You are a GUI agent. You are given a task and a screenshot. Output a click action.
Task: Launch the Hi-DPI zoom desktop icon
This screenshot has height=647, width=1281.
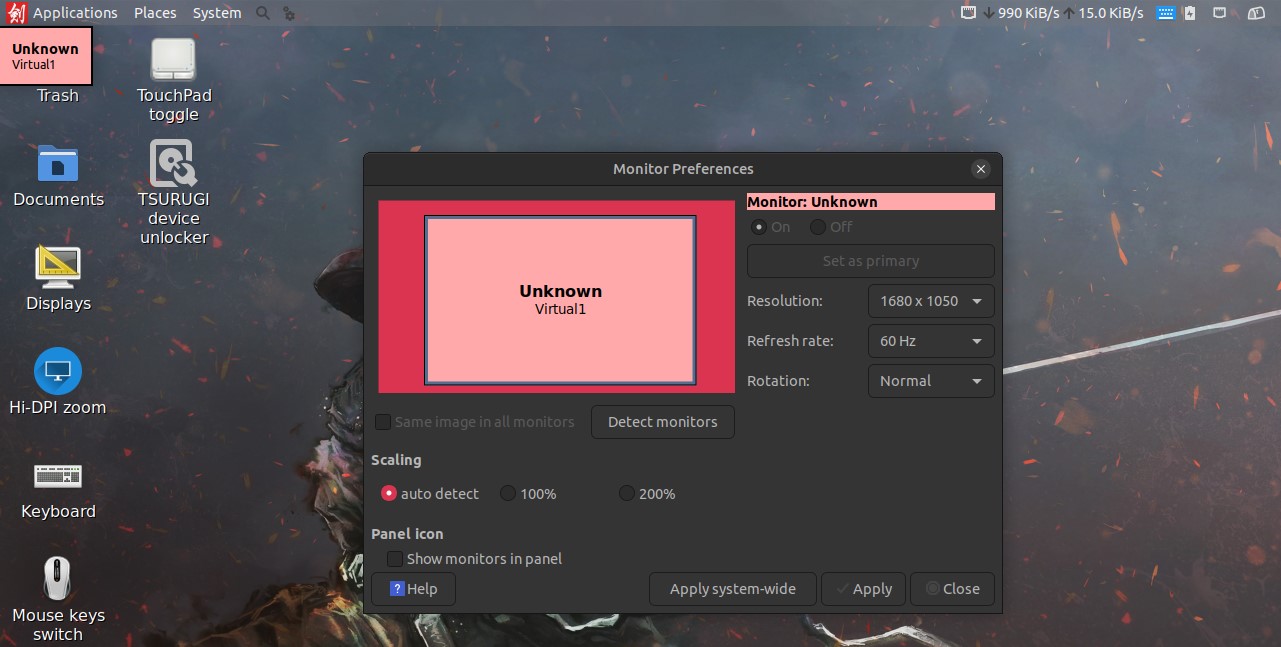click(58, 372)
